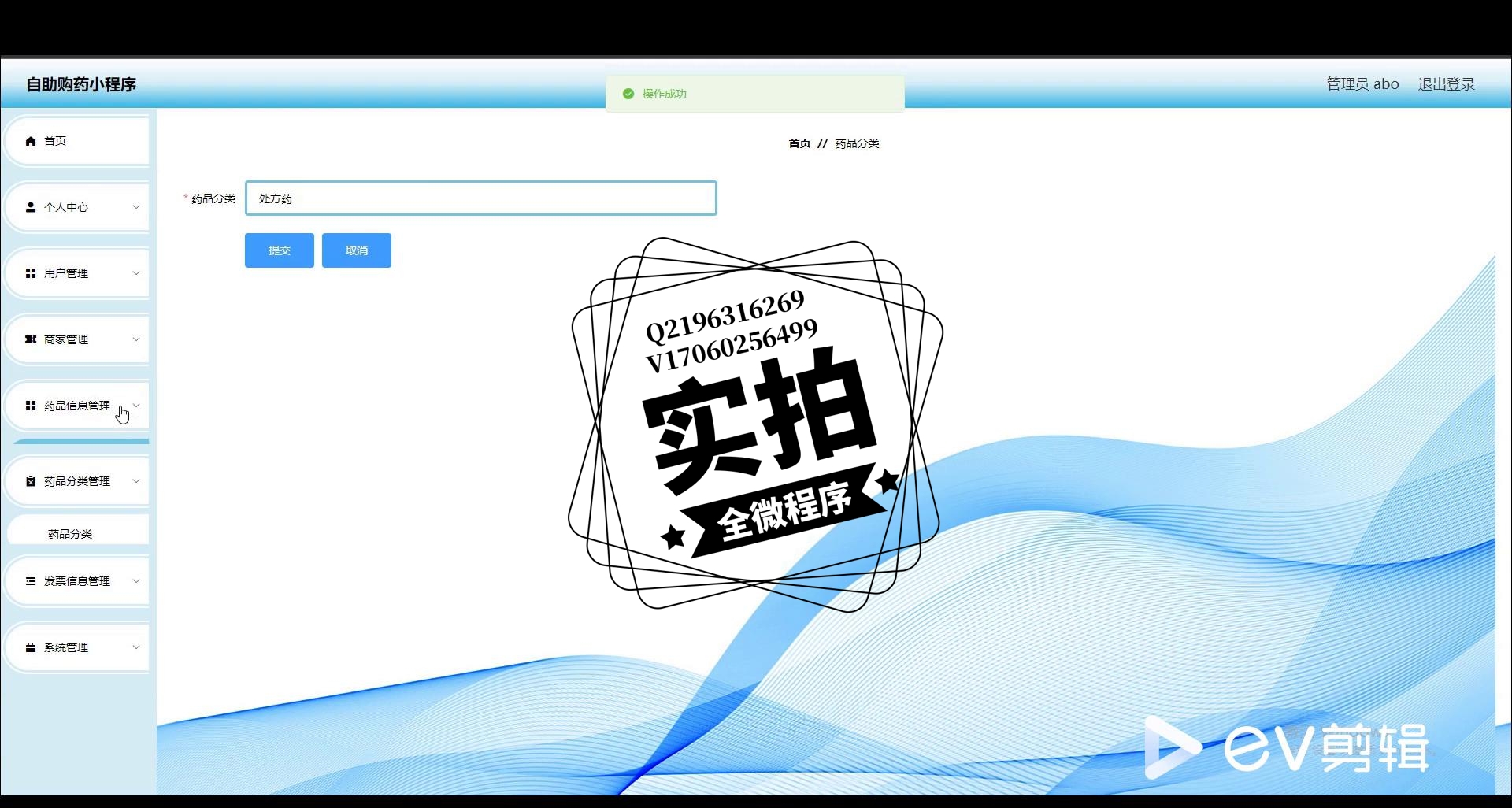
Task: Expand the 发票信息管理 chevron
Action: click(x=136, y=581)
